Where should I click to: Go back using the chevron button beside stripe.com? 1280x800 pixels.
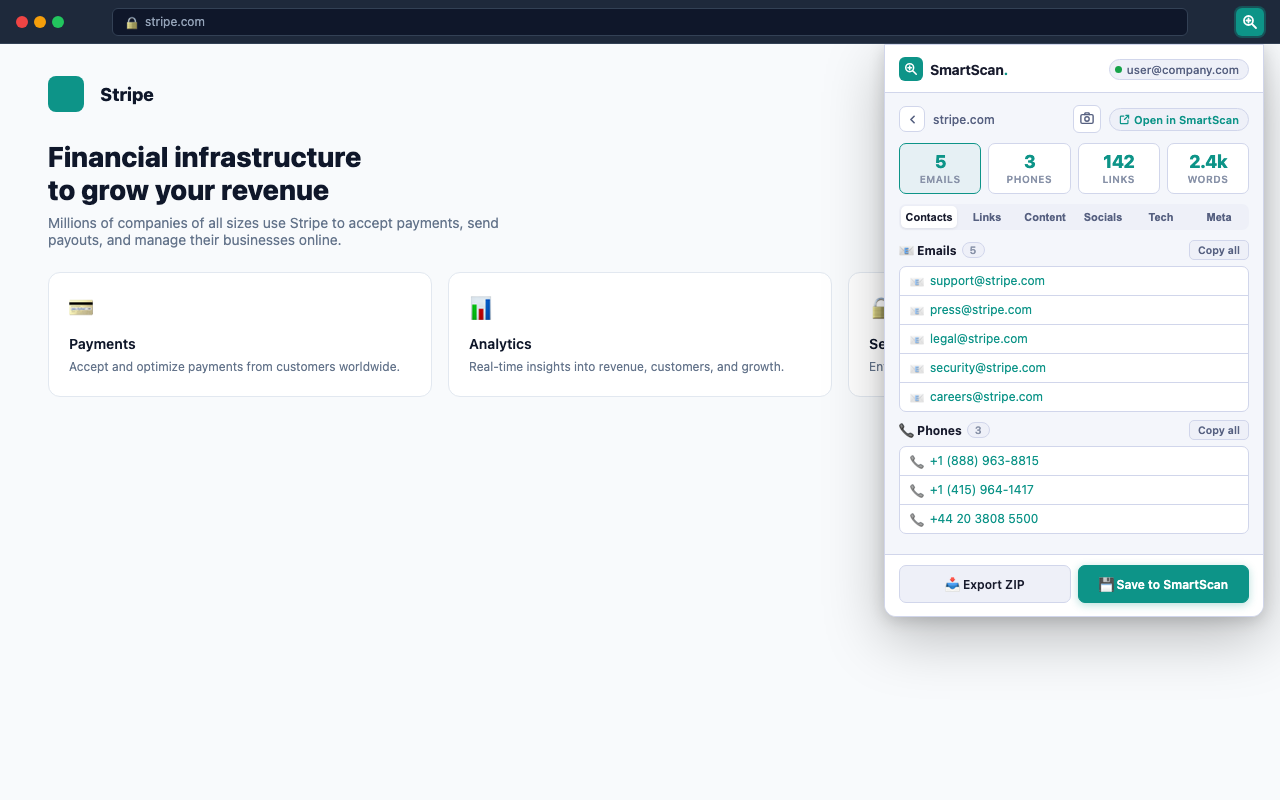912,119
